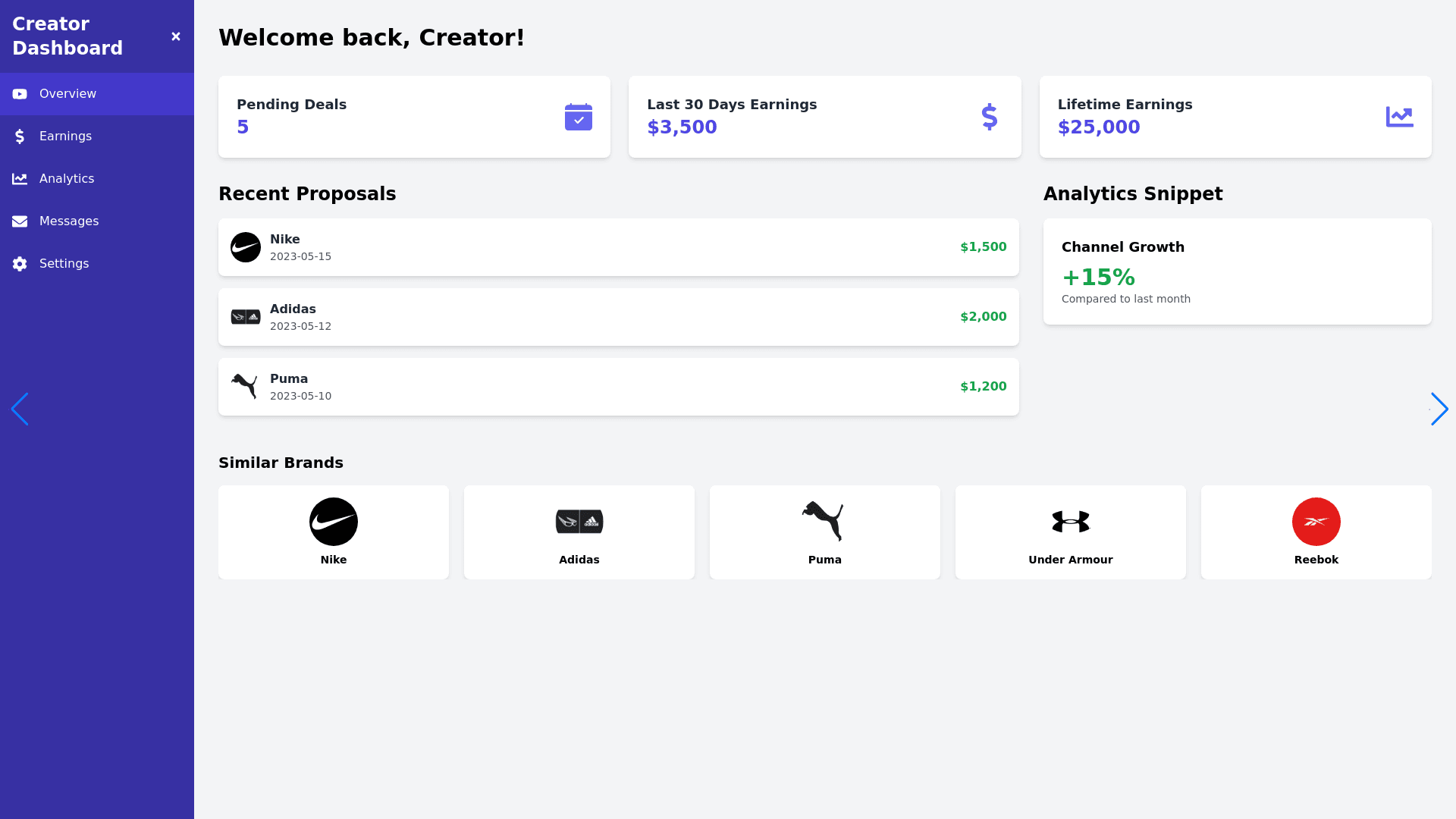
Task: Advance with the right chevron arrow
Action: [1439, 409]
